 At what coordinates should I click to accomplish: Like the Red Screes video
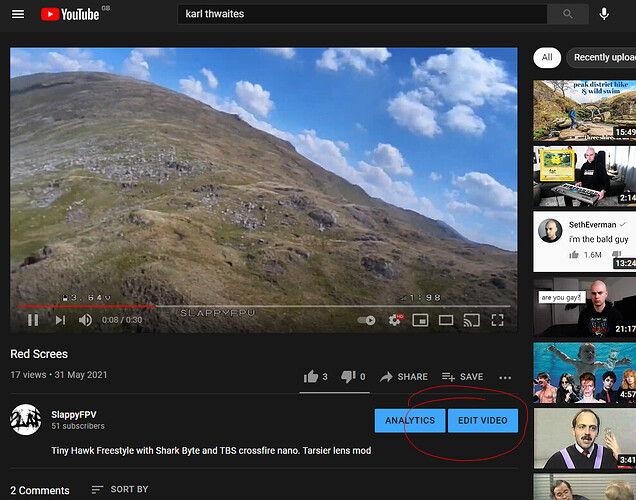coord(316,377)
